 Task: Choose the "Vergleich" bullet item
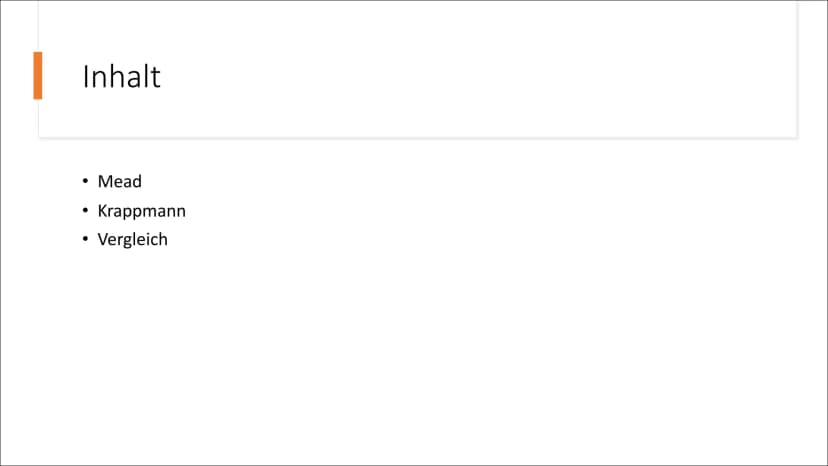click(x=133, y=239)
